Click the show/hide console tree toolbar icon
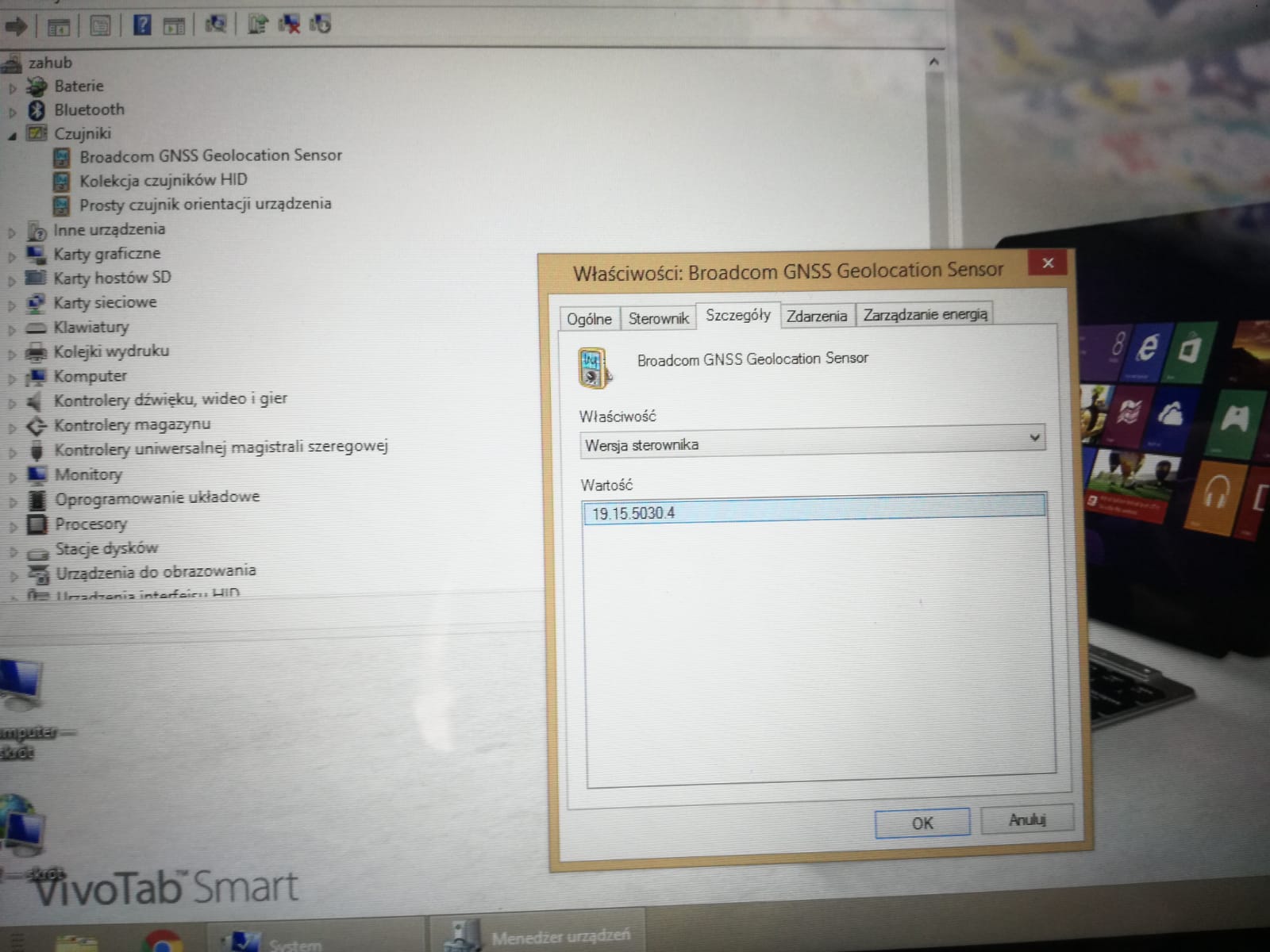Image resolution: width=1270 pixels, height=952 pixels. (x=58, y=27)
